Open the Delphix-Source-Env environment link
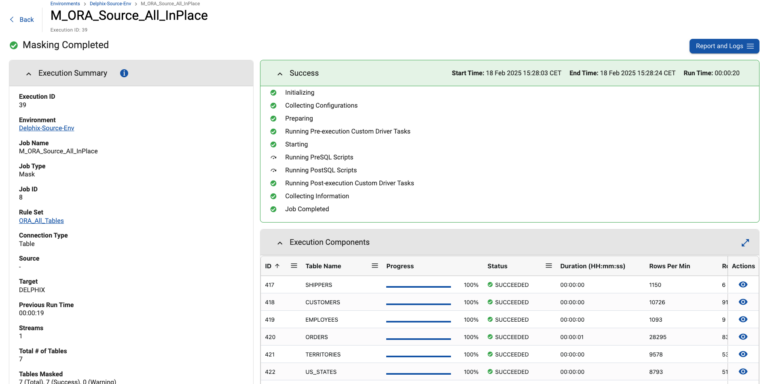The height and width of the screenshot is (384, 768). [x=47, y=128]
